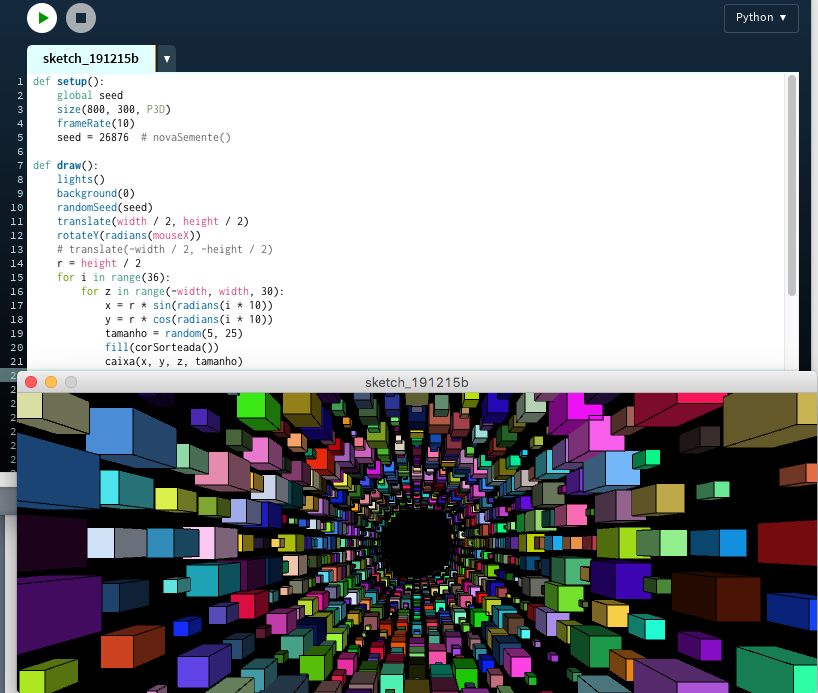Click the 'for i in range(36):' line

[x=113, y=278]
